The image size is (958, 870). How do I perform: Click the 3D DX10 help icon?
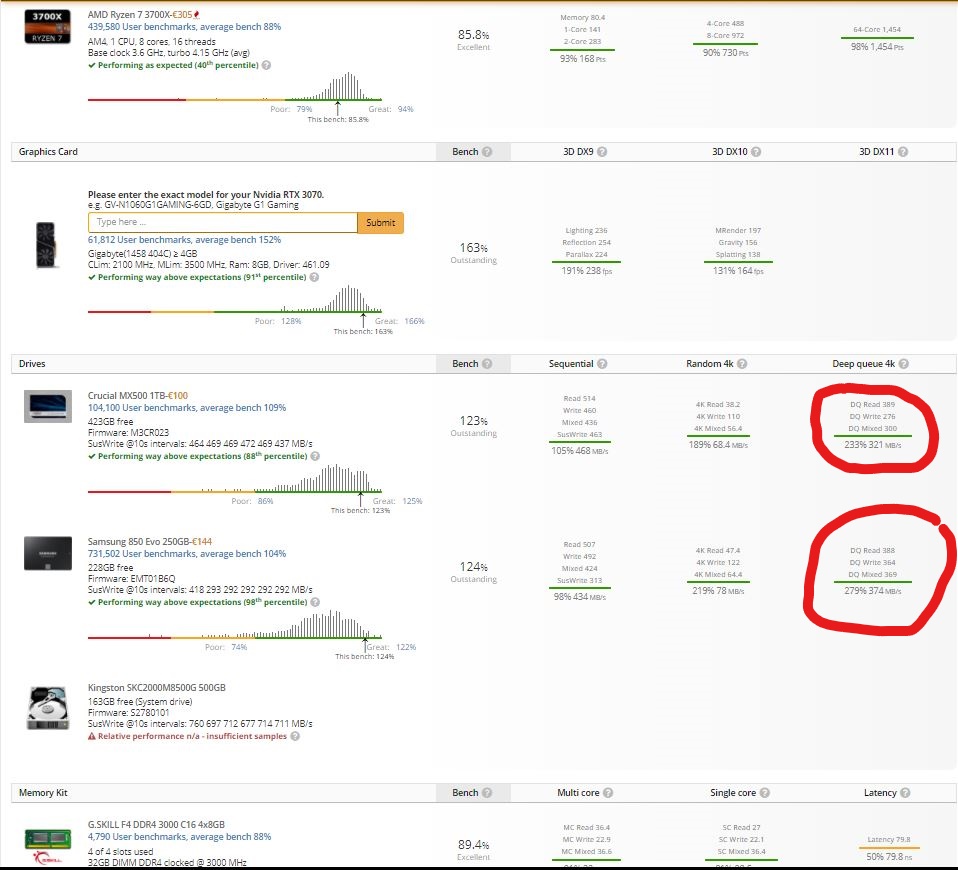pos(756,152)
